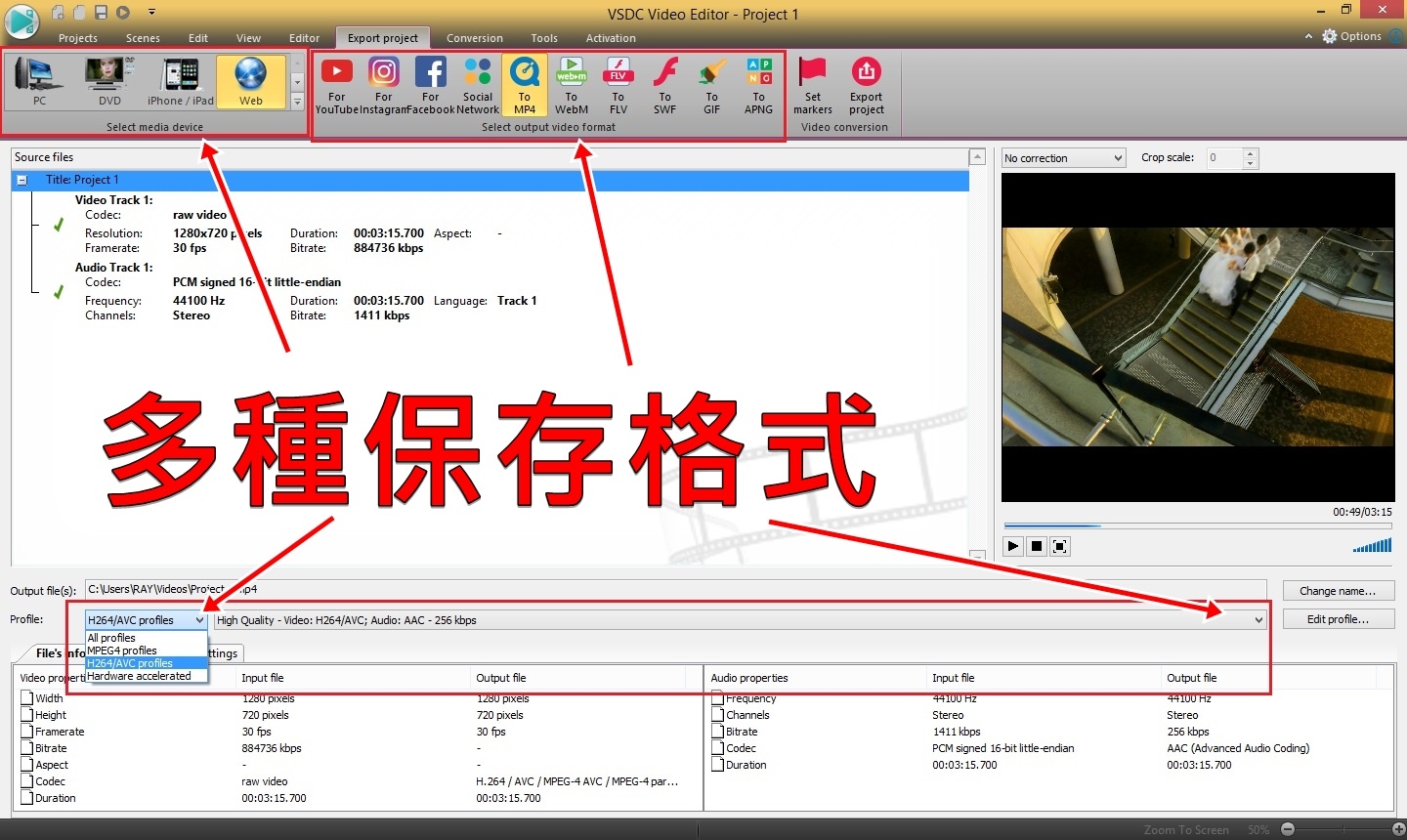This screenshot has width=1407, height=840.
Task: Tick the video Bitrate checkbox reading 884736 kbps
Action: 27,748
